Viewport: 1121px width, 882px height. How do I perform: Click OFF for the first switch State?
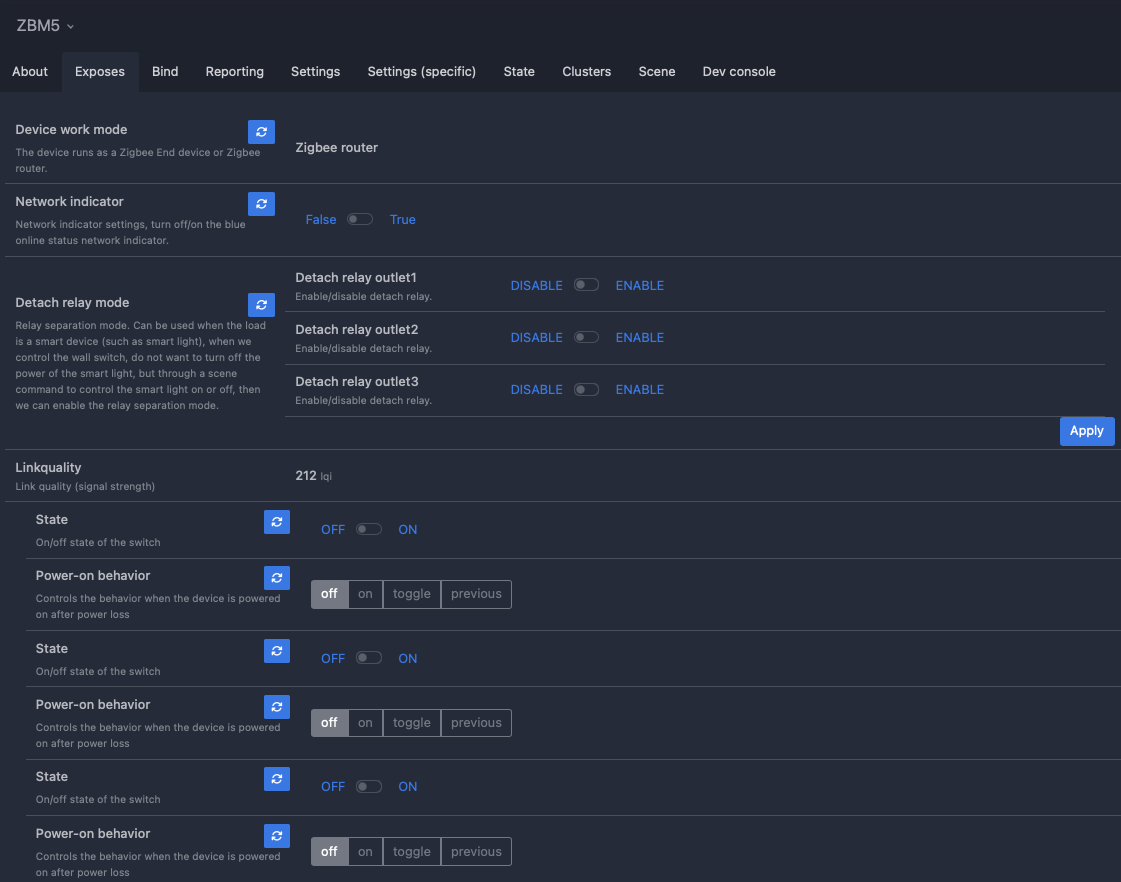pyautogui.click(x=333, y=530)
